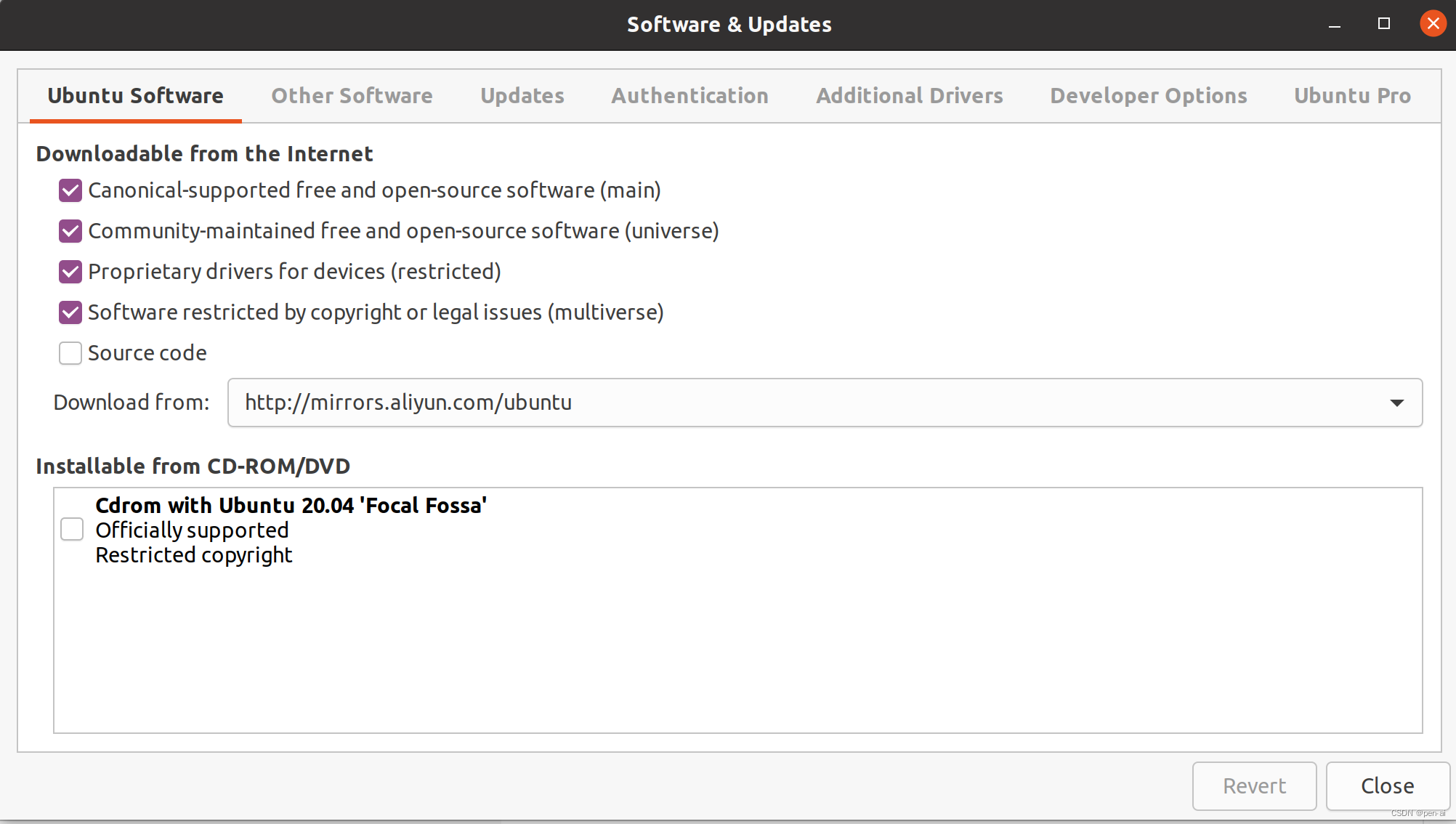Image resolution: width=1456 pixels, height=824 pixels.
Task: Click the Other Software tab icon
Action: (x=350, y=95)
